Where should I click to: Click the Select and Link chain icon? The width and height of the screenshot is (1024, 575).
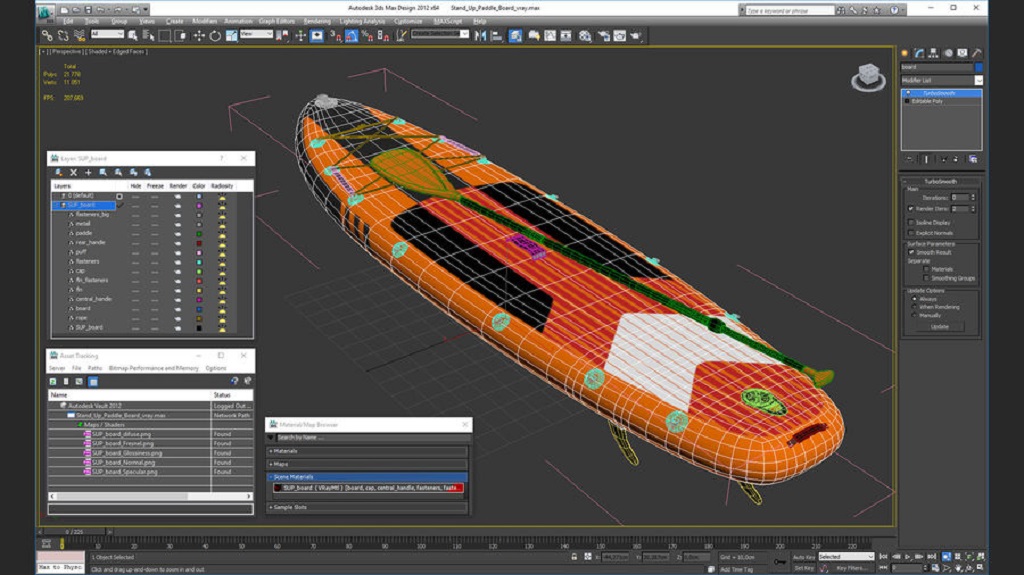tap(47, 36)
